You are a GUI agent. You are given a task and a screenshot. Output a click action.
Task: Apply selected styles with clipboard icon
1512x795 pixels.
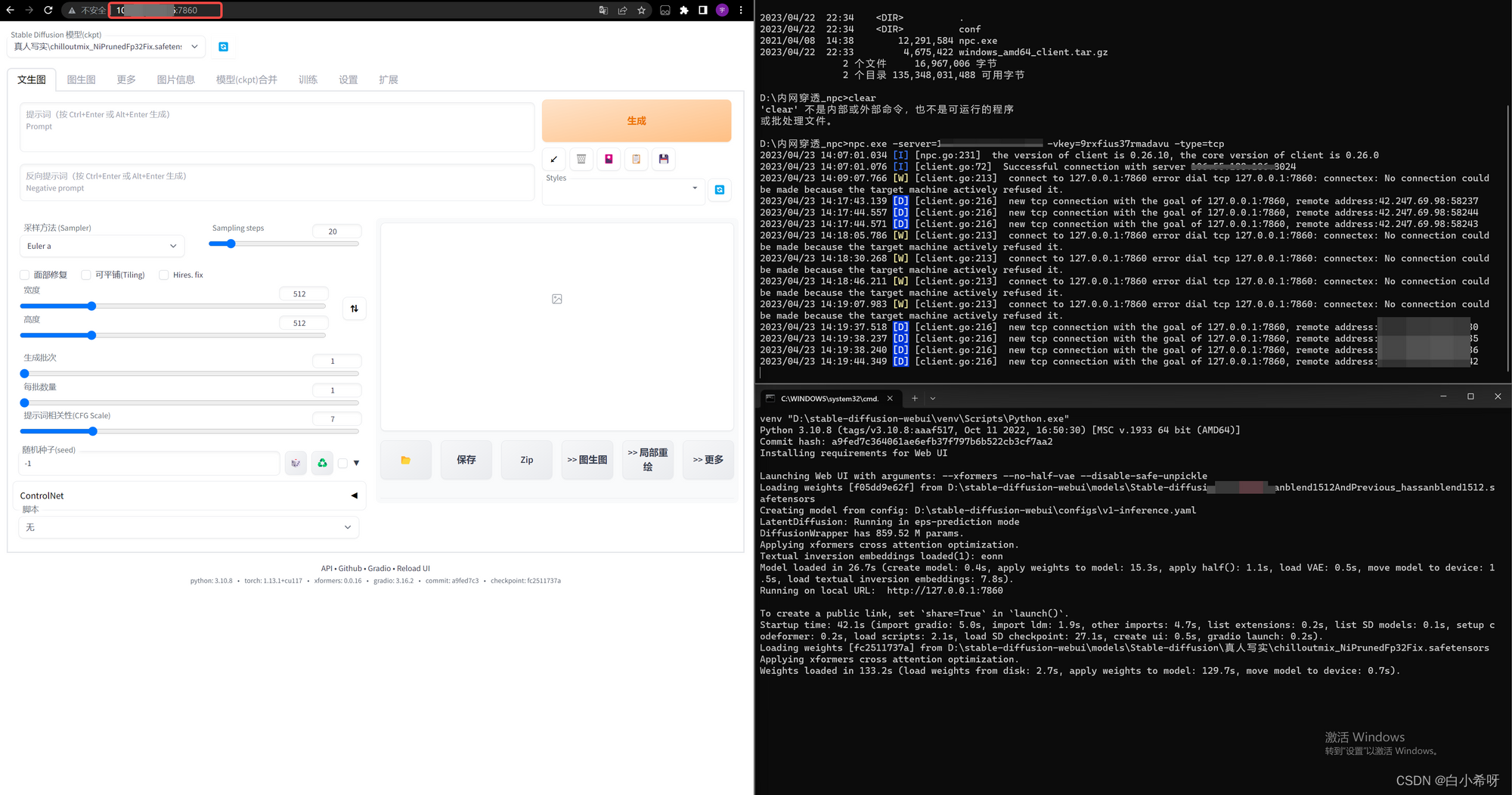click(636, 159)
